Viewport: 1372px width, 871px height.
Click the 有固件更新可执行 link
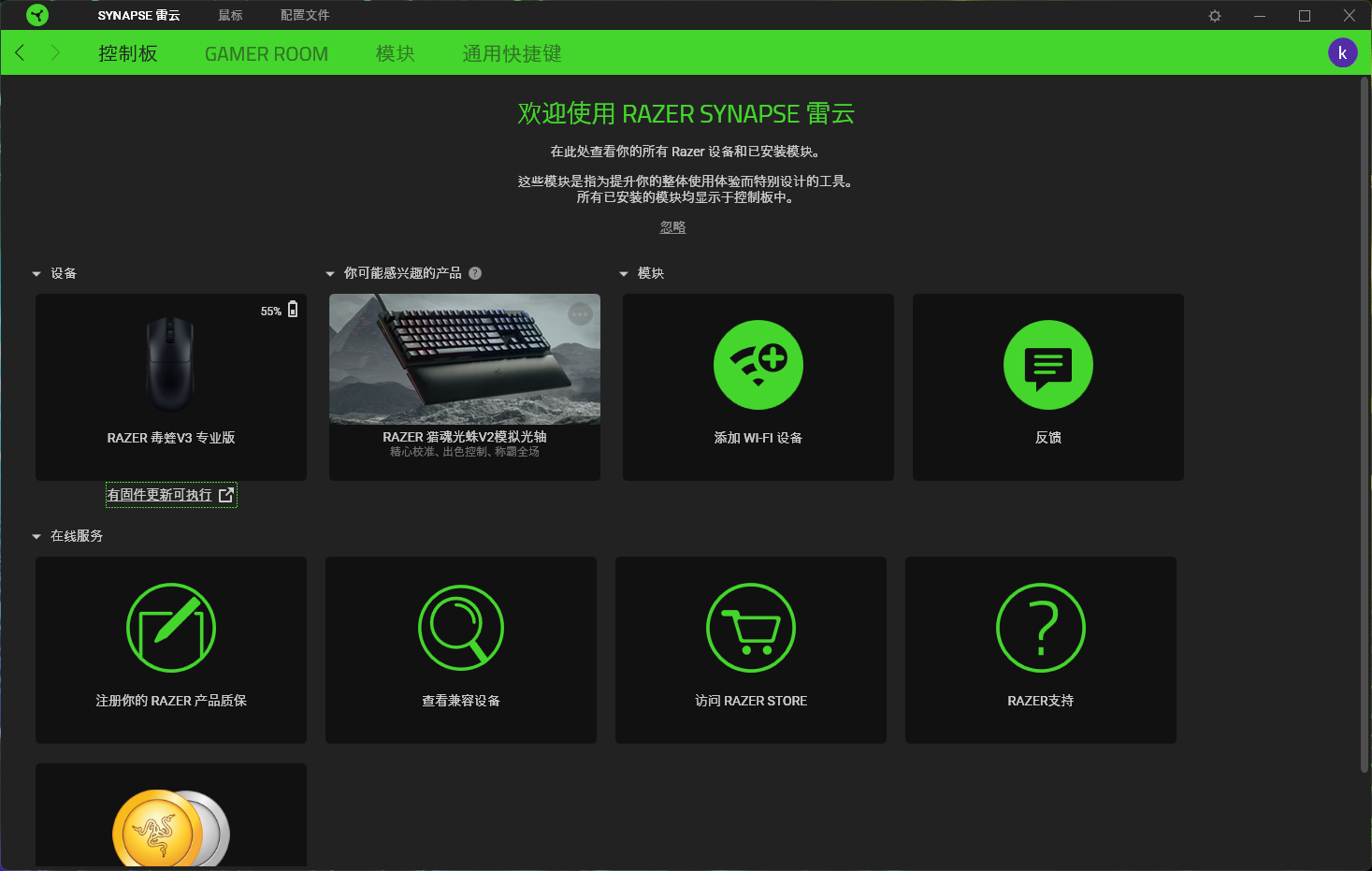[x=160, y=495]
